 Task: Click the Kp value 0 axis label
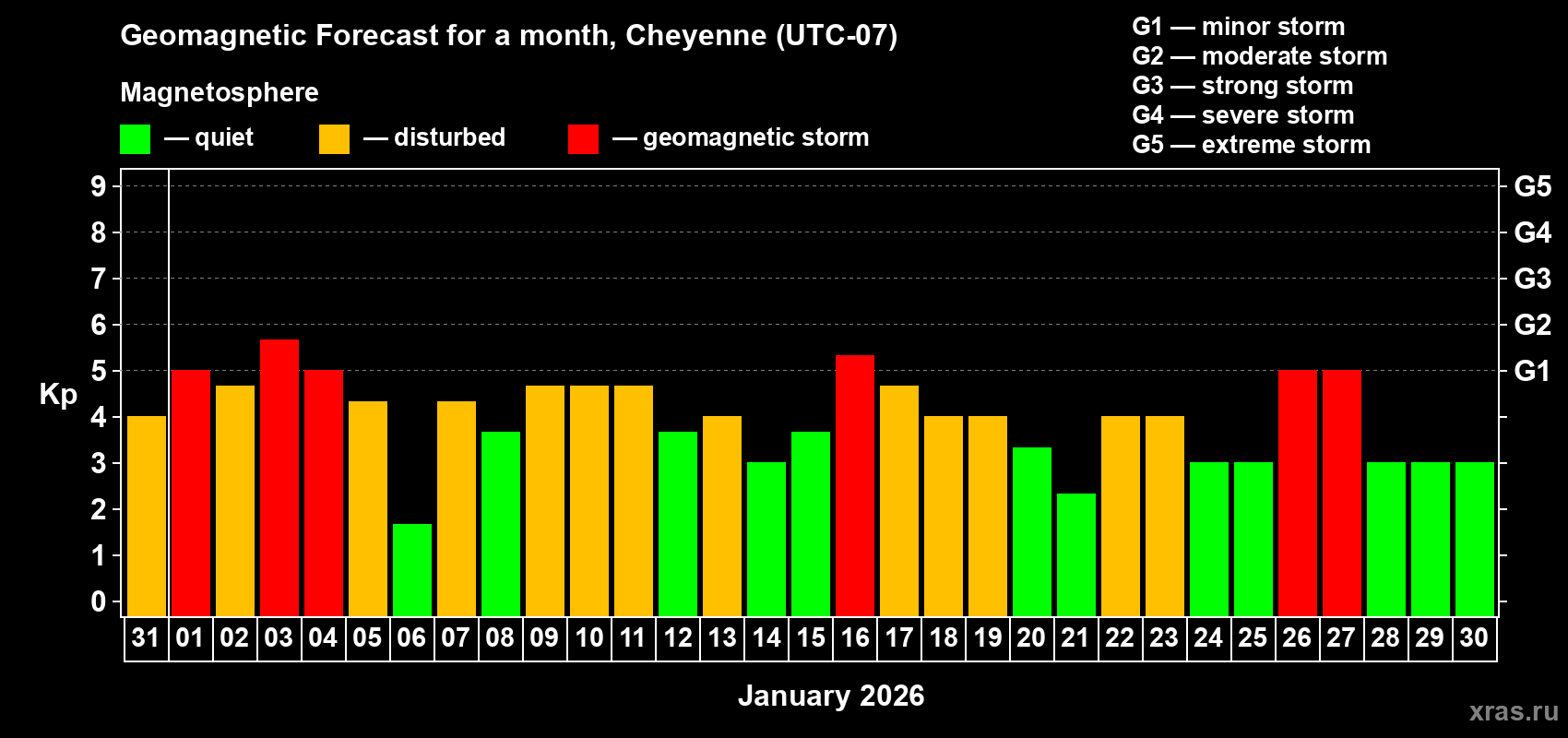click(x=99, y=601)
